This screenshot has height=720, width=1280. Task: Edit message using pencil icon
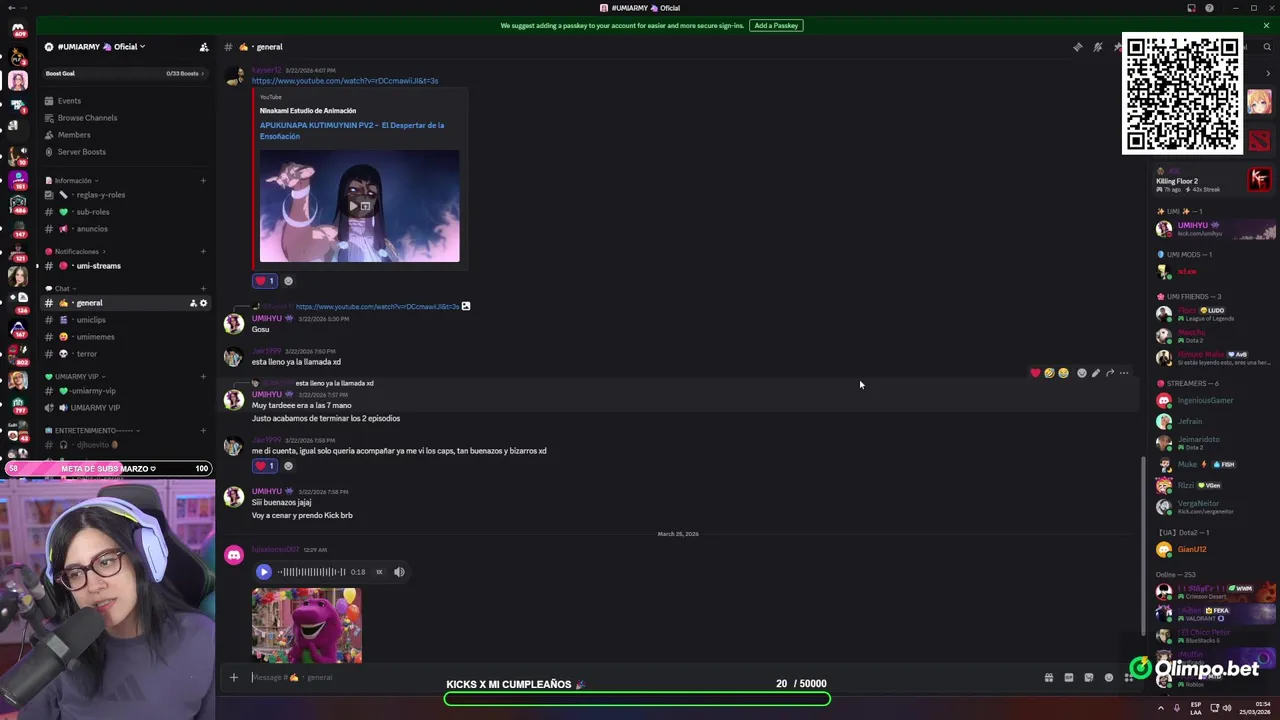[x=1096, y=373]
